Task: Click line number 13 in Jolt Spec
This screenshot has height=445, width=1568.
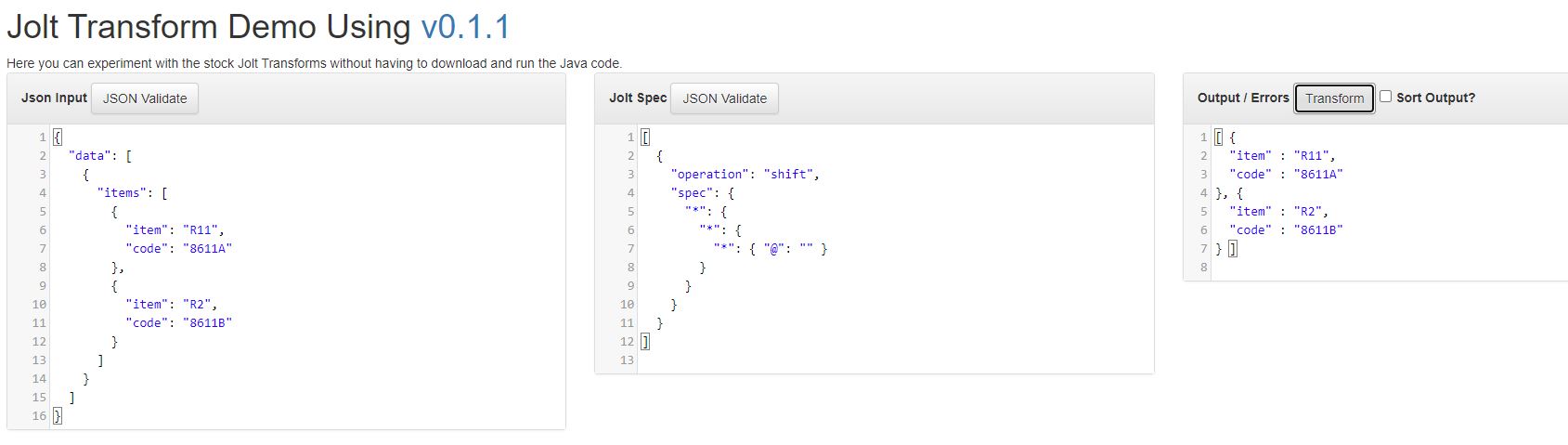Action: (x=627, y=360)
